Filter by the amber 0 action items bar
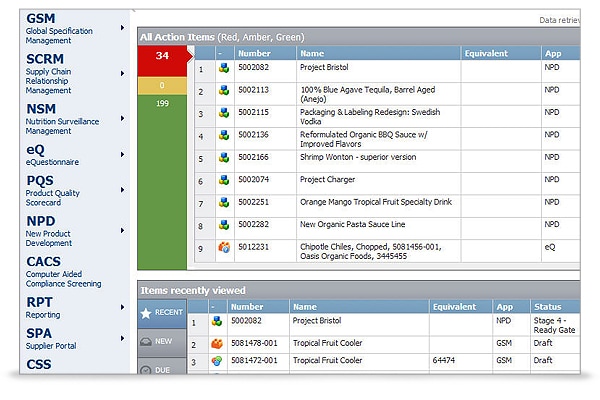This screenshot has height=400, width=600. (161, 86)
